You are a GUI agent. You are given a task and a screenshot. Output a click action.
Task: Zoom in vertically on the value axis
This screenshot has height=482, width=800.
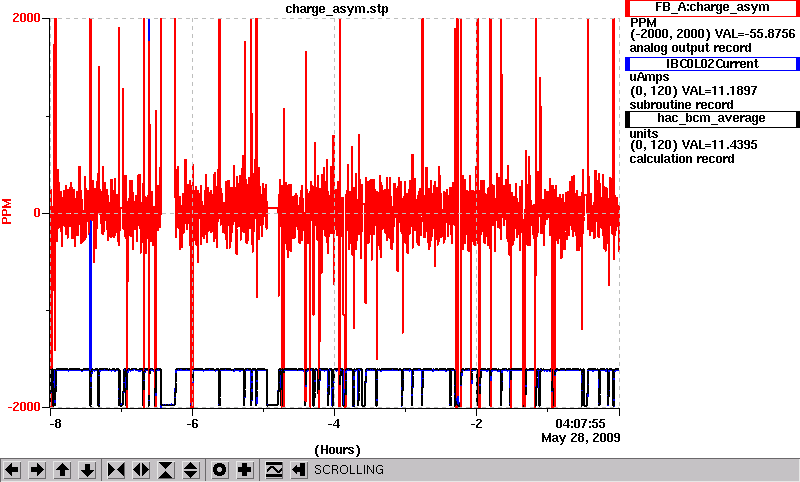pos(166,469)
